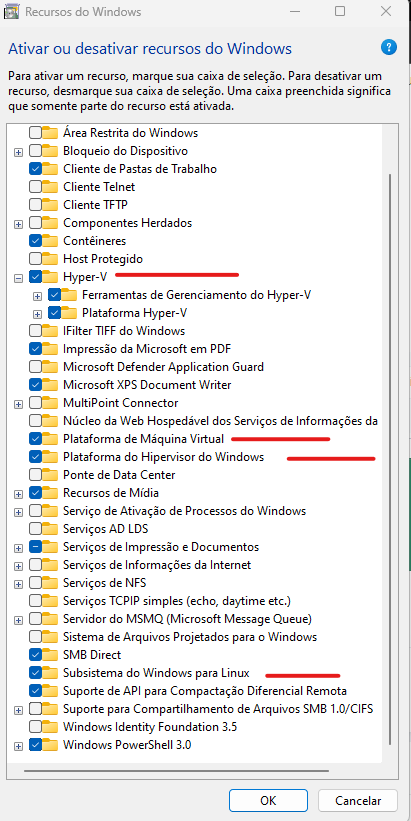Click the SMB Direct folder icon
The image size is (411, 821).
tap(50, 654)
